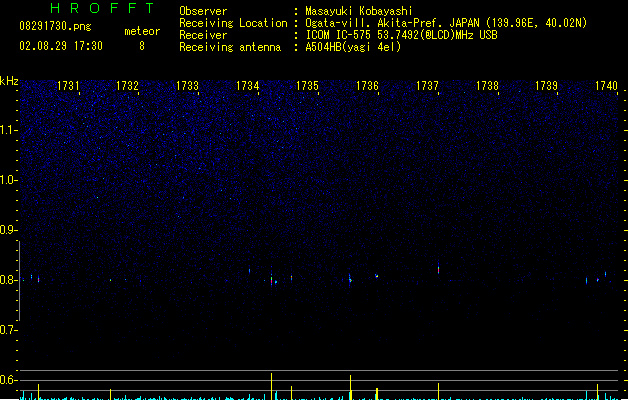Select the file name 08291730.png
This screenshot has height=400, width=629.
[55, 26]
